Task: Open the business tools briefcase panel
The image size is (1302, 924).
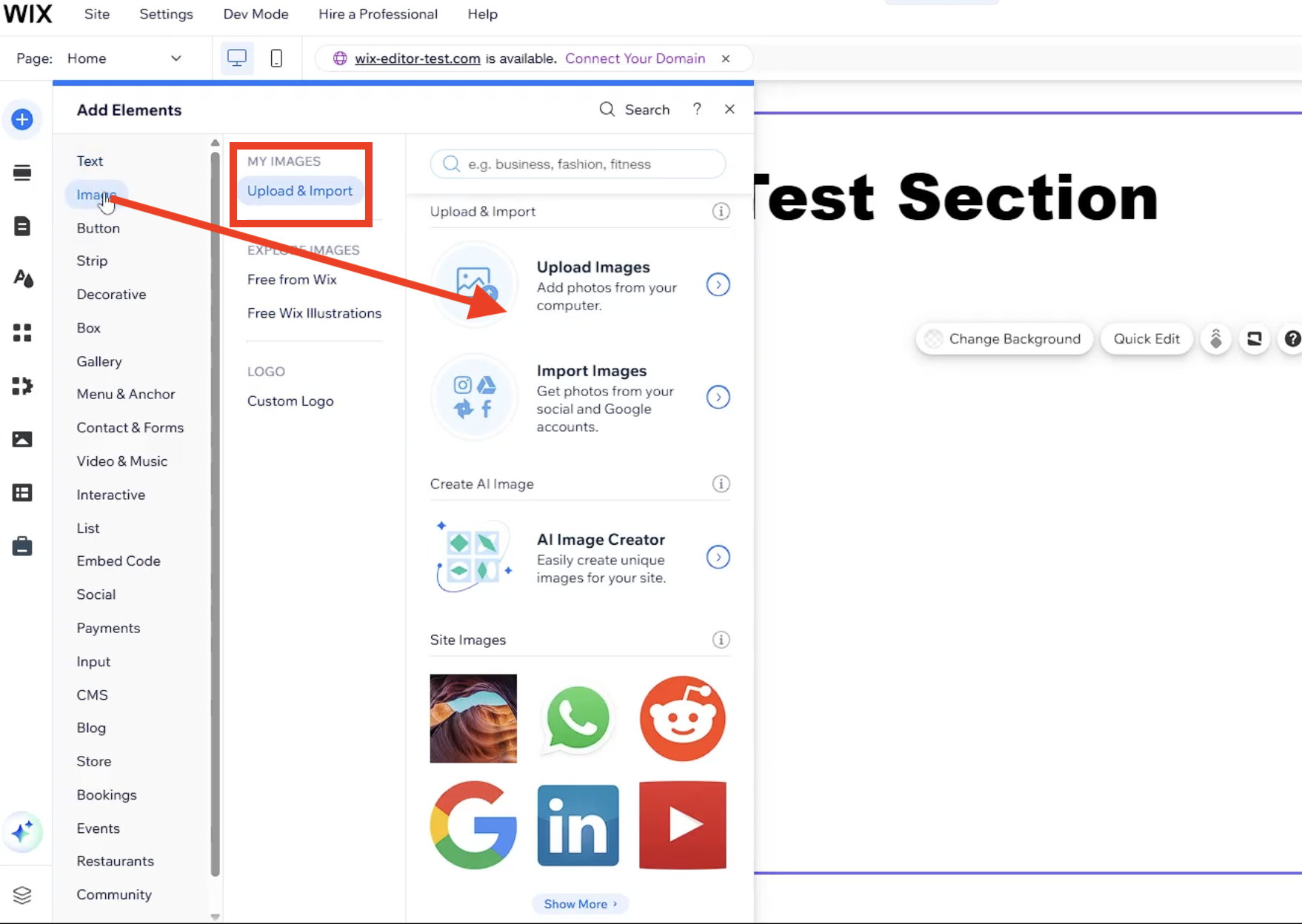Action: point(22,546)
